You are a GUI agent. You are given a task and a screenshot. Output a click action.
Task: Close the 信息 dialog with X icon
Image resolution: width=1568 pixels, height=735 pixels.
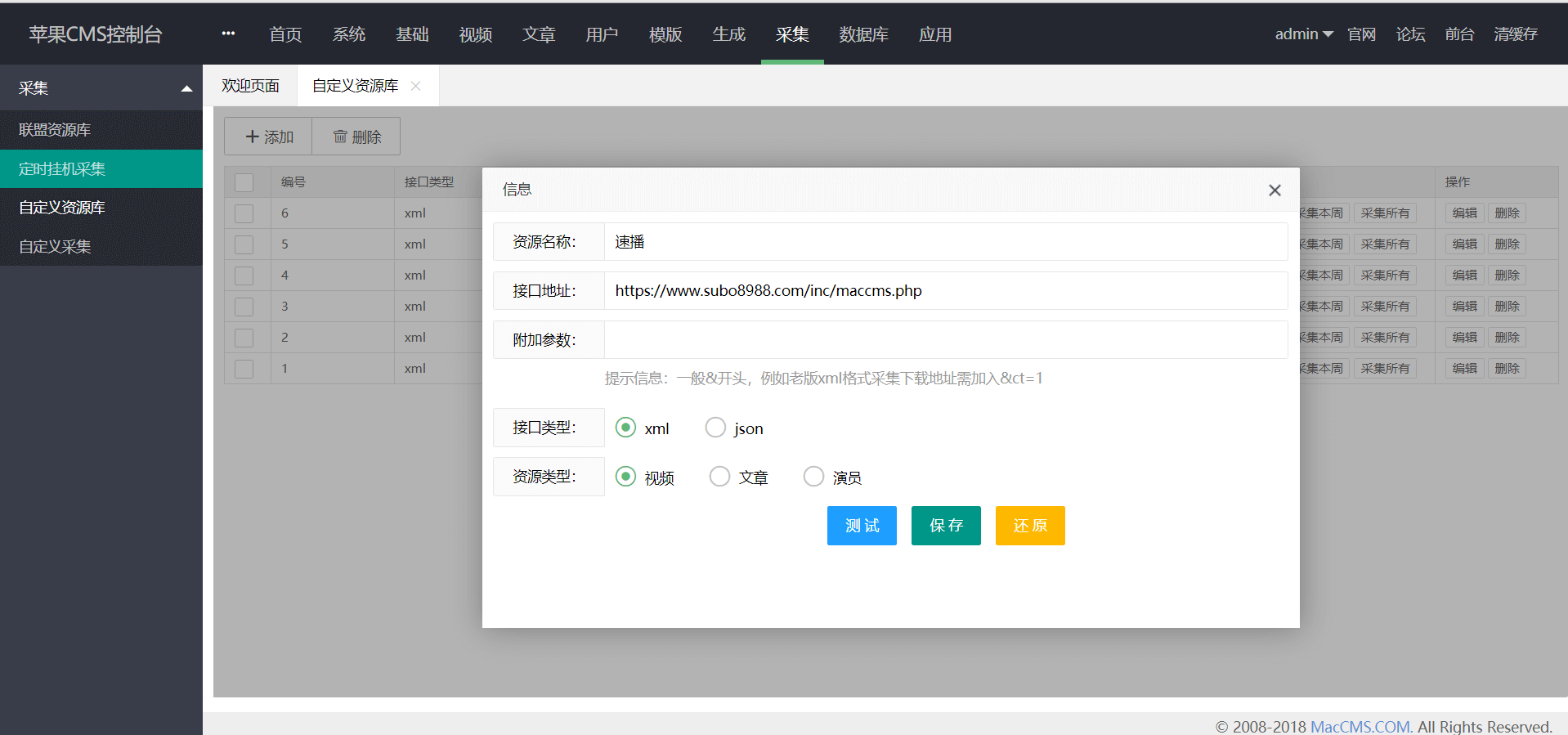pyautogui.click(x=1275, y=190)
